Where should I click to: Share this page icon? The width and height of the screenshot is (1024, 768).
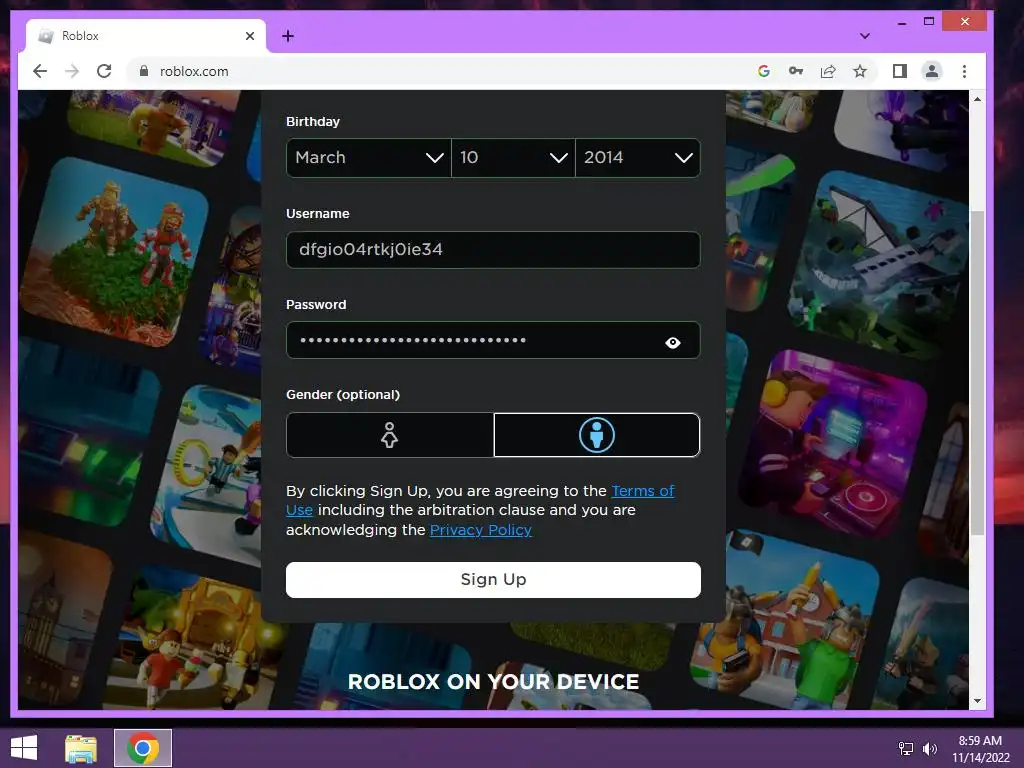(x=827, y=71)
